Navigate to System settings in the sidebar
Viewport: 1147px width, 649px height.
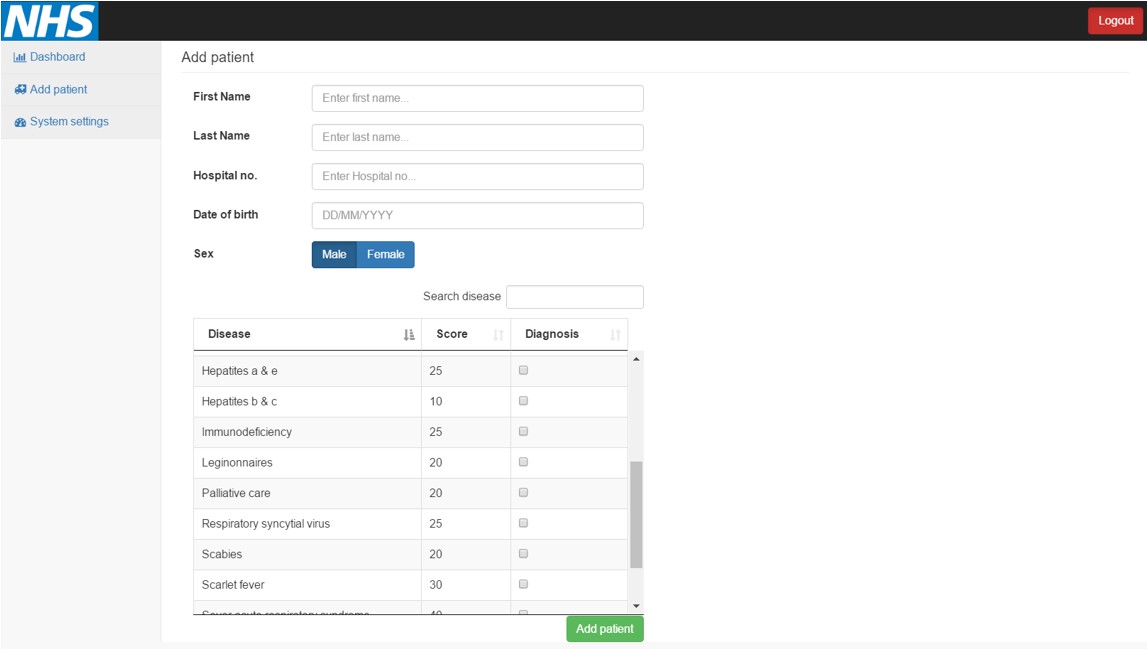pyautogui.click(x=68, y=121)
